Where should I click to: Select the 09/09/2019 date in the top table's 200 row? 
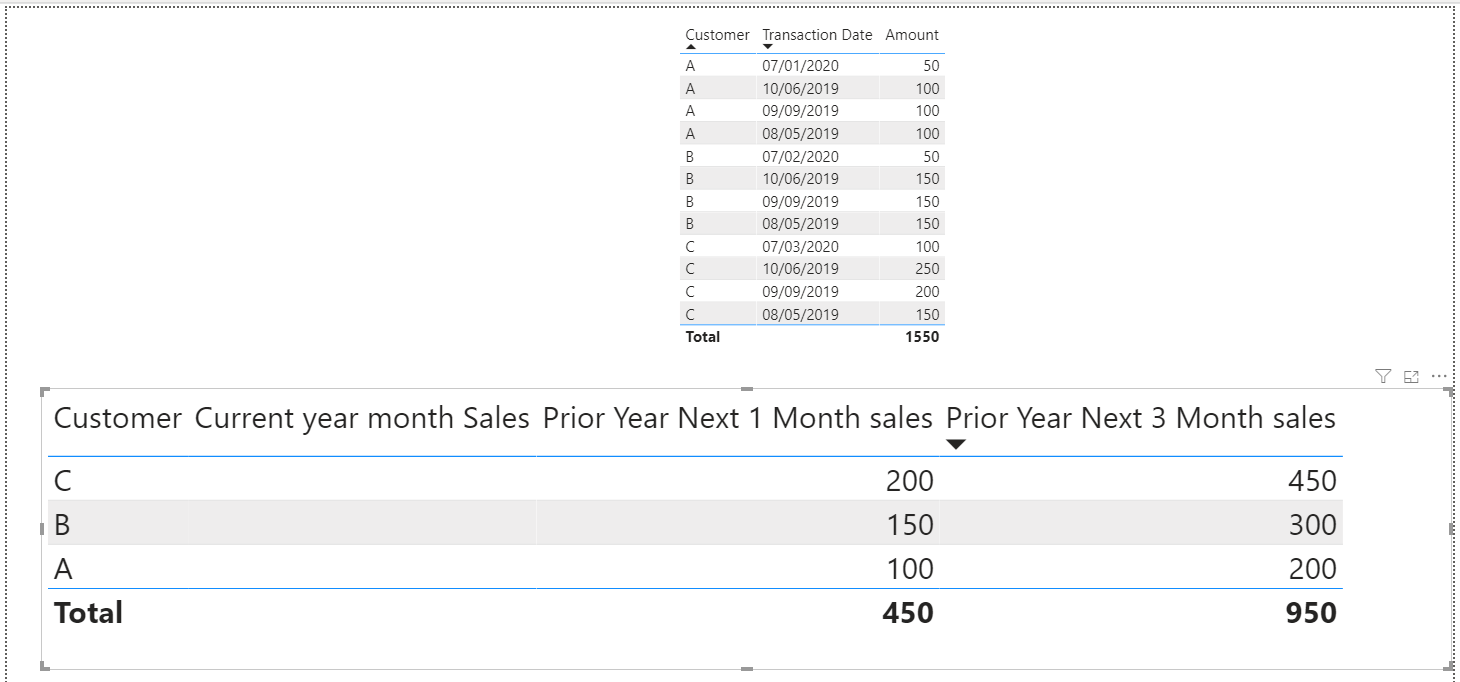[x=800, y=291]
